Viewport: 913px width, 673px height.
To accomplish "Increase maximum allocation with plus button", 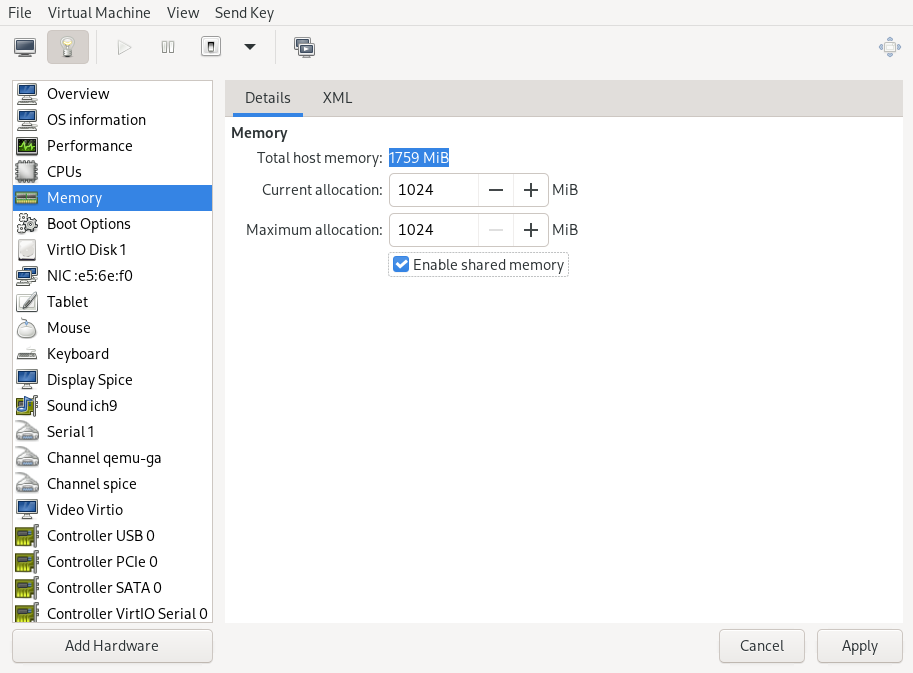I will click(531, 230).
